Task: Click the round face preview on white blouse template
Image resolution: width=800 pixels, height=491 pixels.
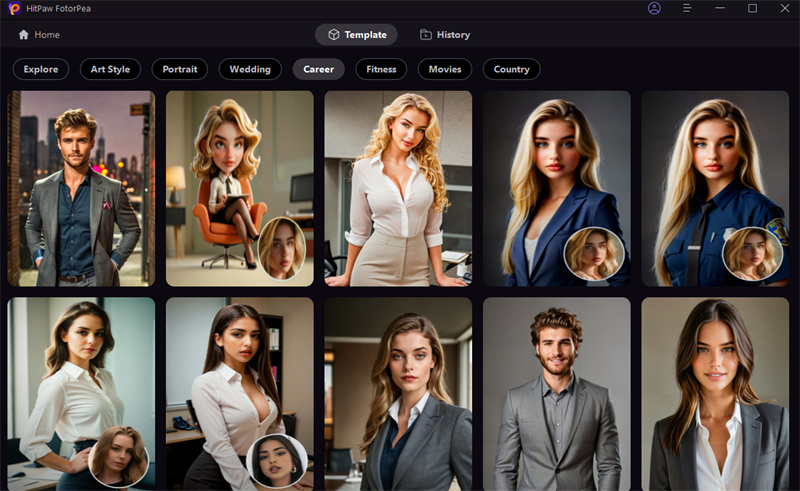Action: [x=118, y=456]
